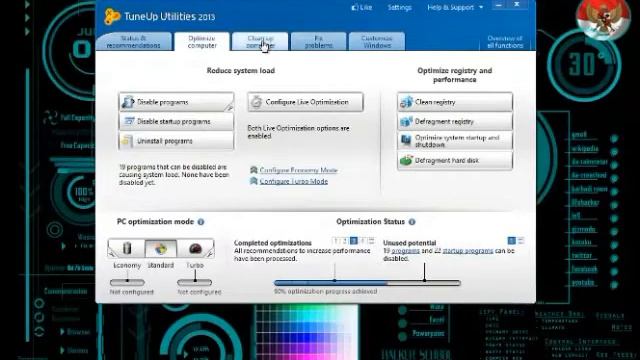Click the Disable startup programs button
640x360 pixels.
(176, 122)
